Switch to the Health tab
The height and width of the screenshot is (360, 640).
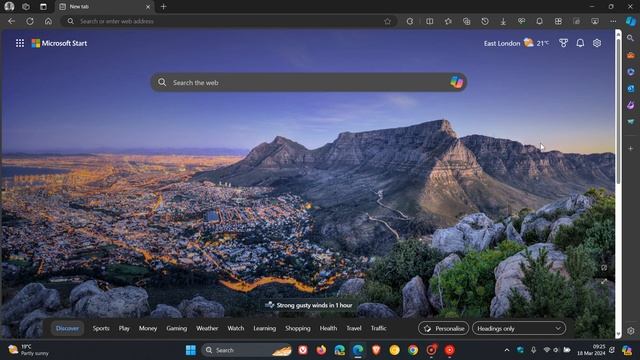328,328
